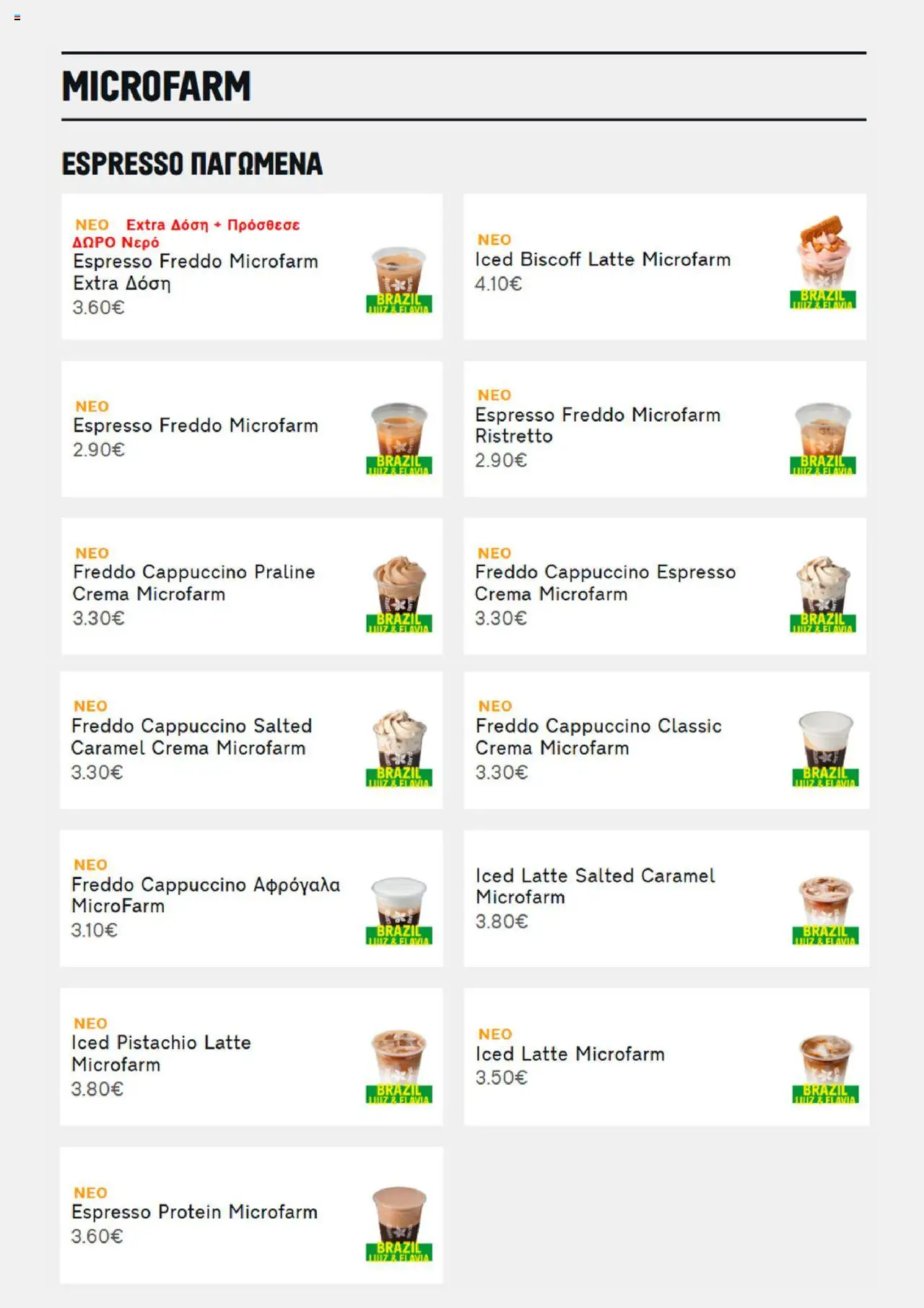Click the MICROFARM section heading

pos(157,86)
